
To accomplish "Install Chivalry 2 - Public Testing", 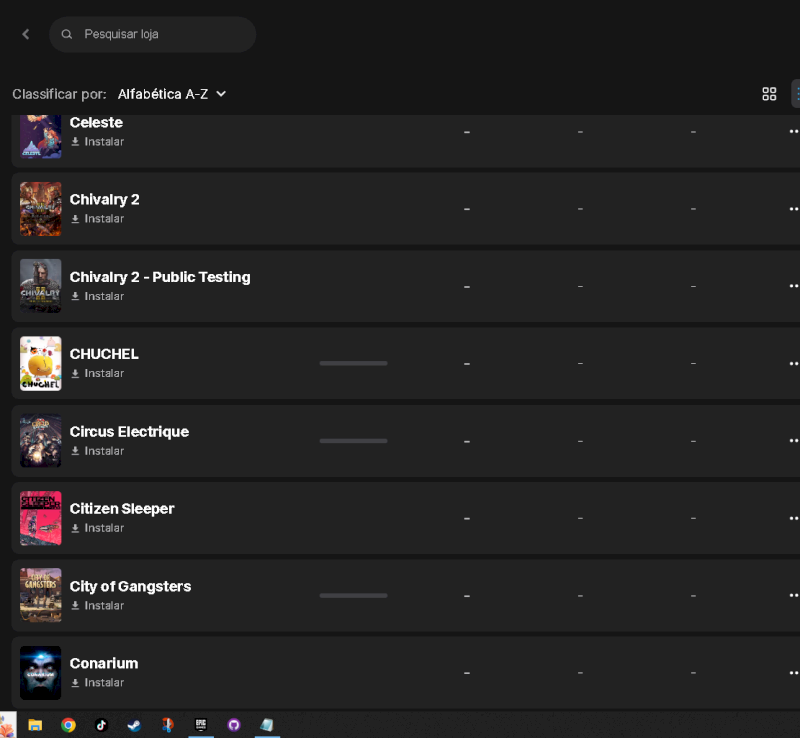I will tap(97, 297).
